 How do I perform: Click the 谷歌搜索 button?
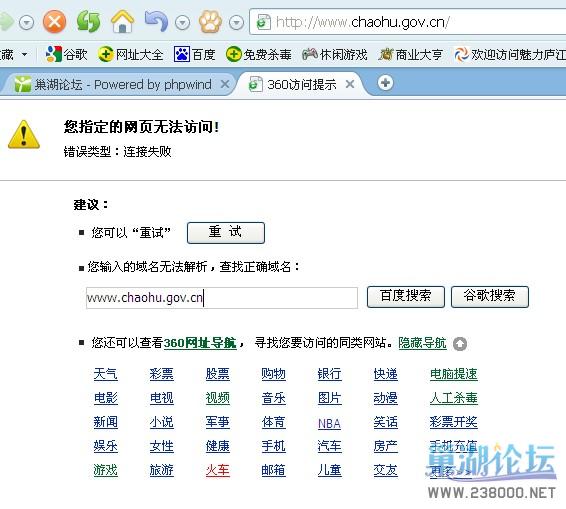490,297
